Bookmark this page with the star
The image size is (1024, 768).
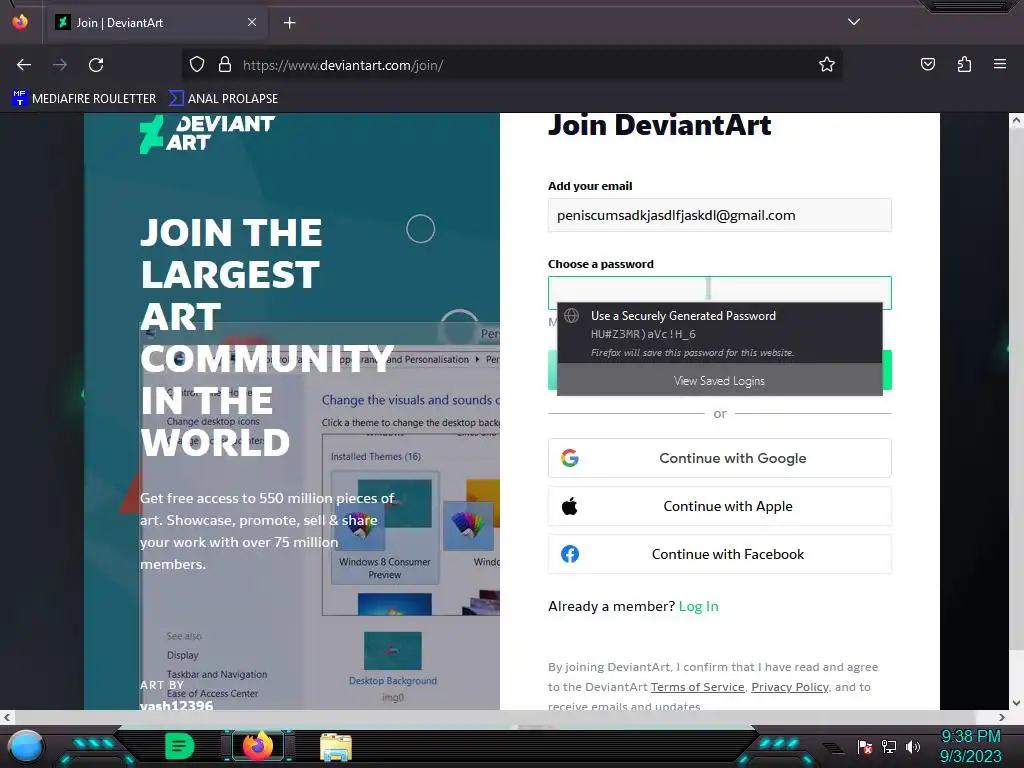(x=827, y=65)
